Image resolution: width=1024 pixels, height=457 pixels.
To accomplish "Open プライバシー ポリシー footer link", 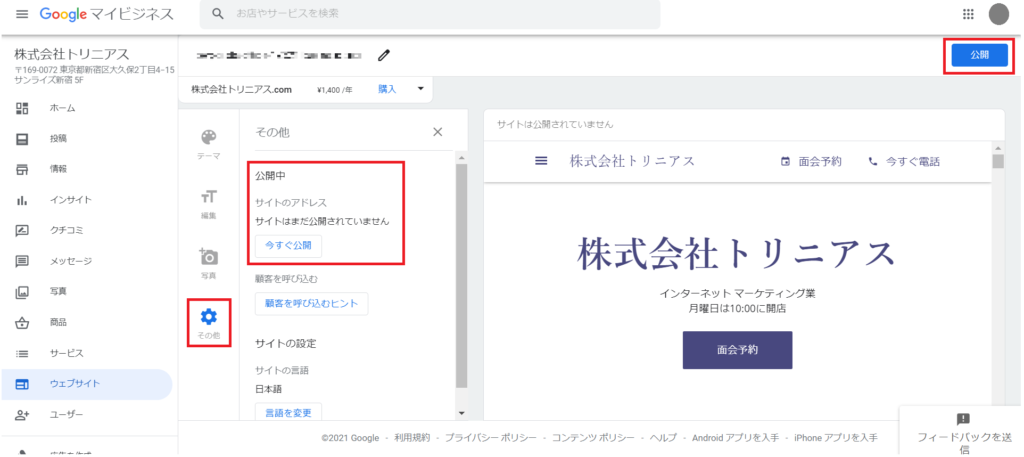I will (x=491, y=437).
